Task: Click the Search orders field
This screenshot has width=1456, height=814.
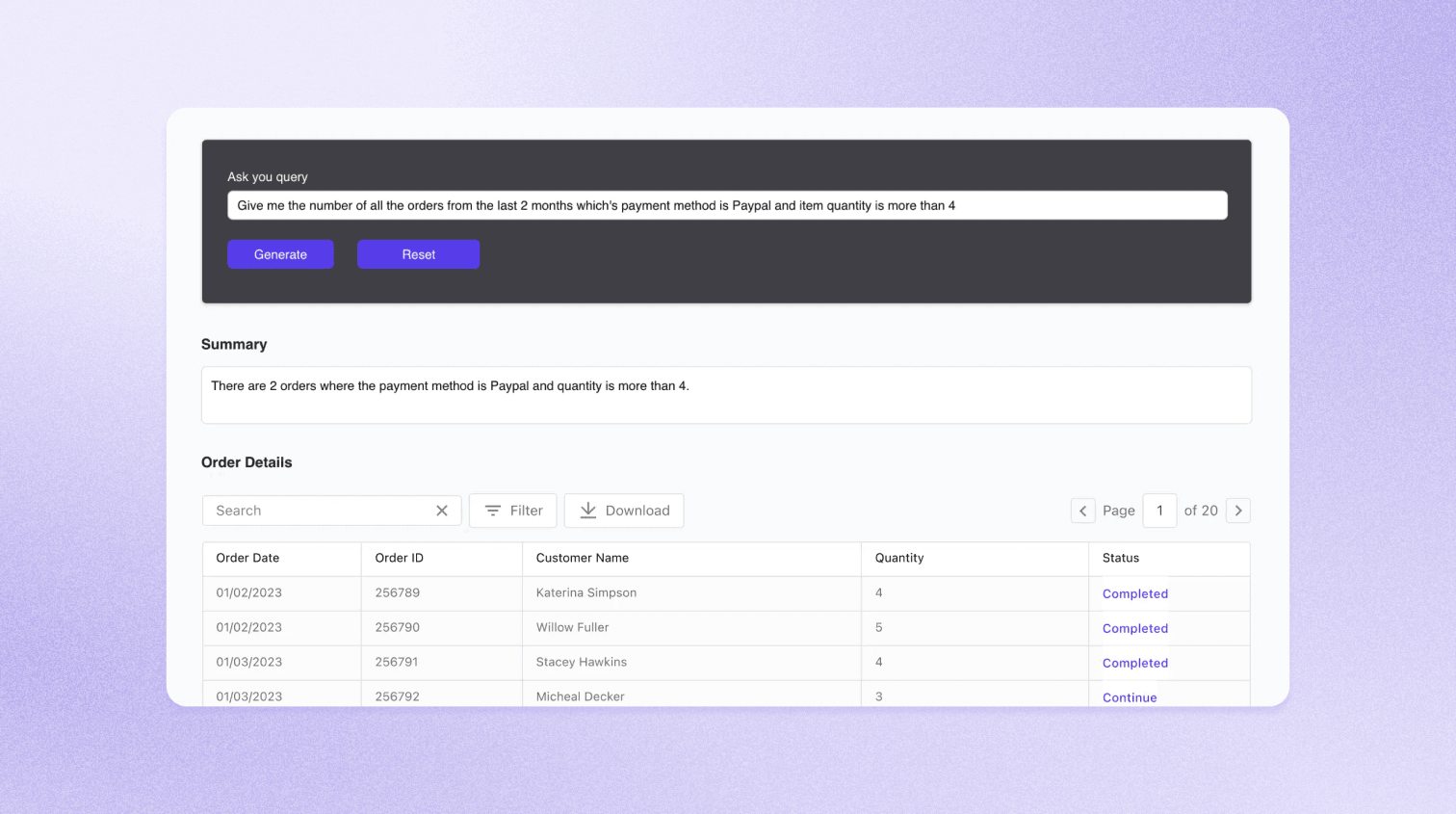Action: (318, 511)
